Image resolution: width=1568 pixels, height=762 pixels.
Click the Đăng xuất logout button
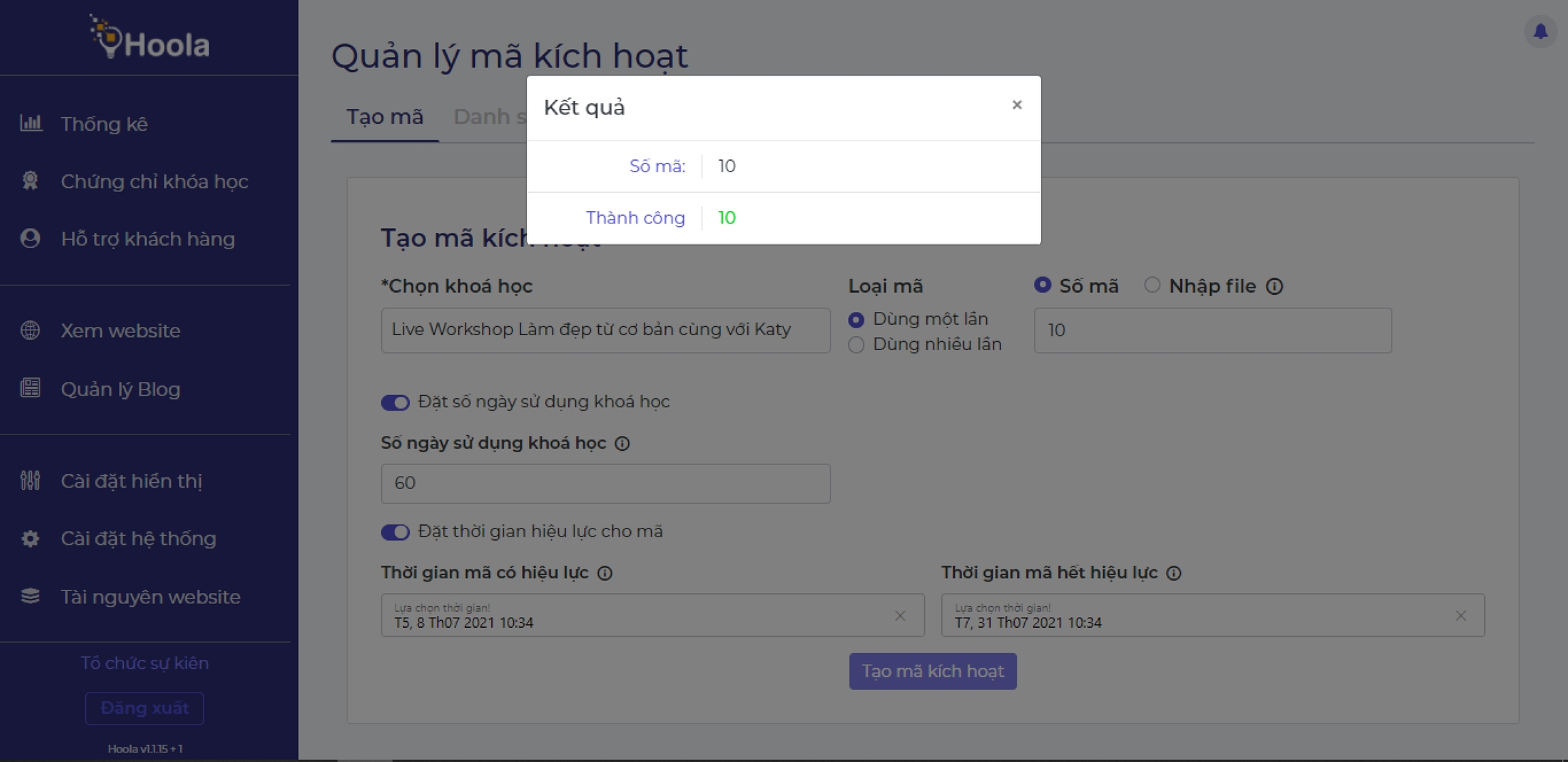(144, 708)
